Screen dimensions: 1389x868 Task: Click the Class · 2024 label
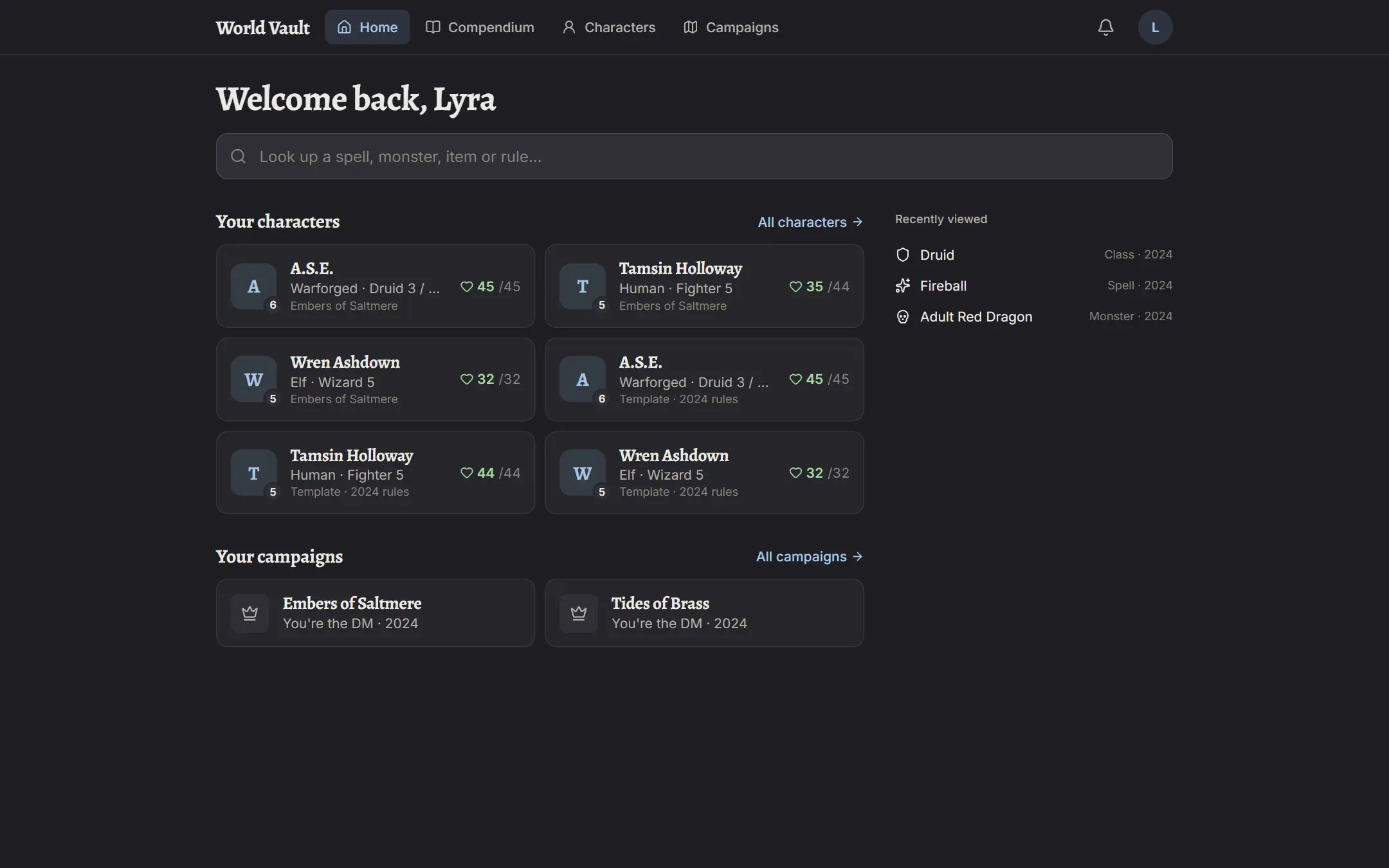tap(1138, 255)
